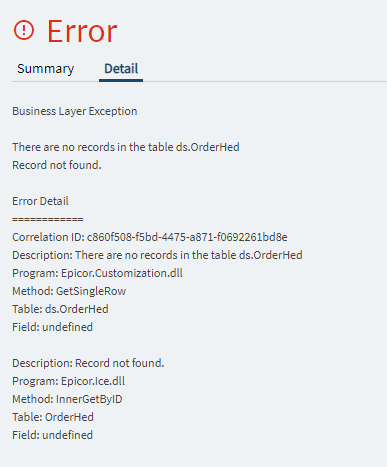Click the Business Layer Exception line
Screen dimensions: 387x467
pyautogui.click(x=75, y=111)
